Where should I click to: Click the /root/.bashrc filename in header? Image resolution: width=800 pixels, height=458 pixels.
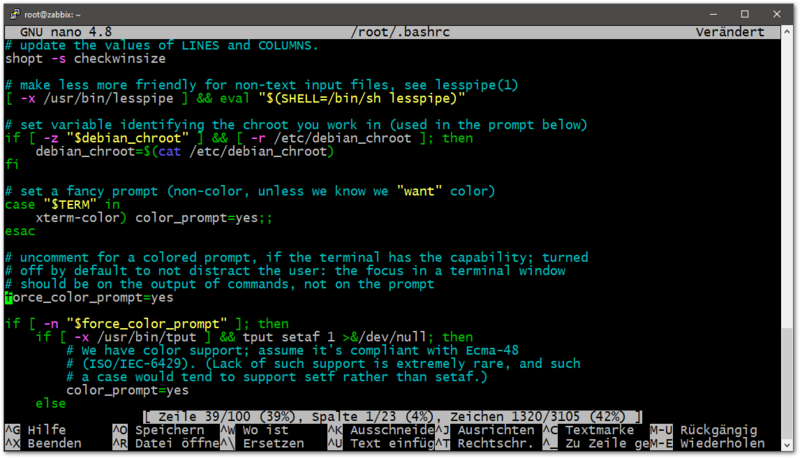click(398, 32)
